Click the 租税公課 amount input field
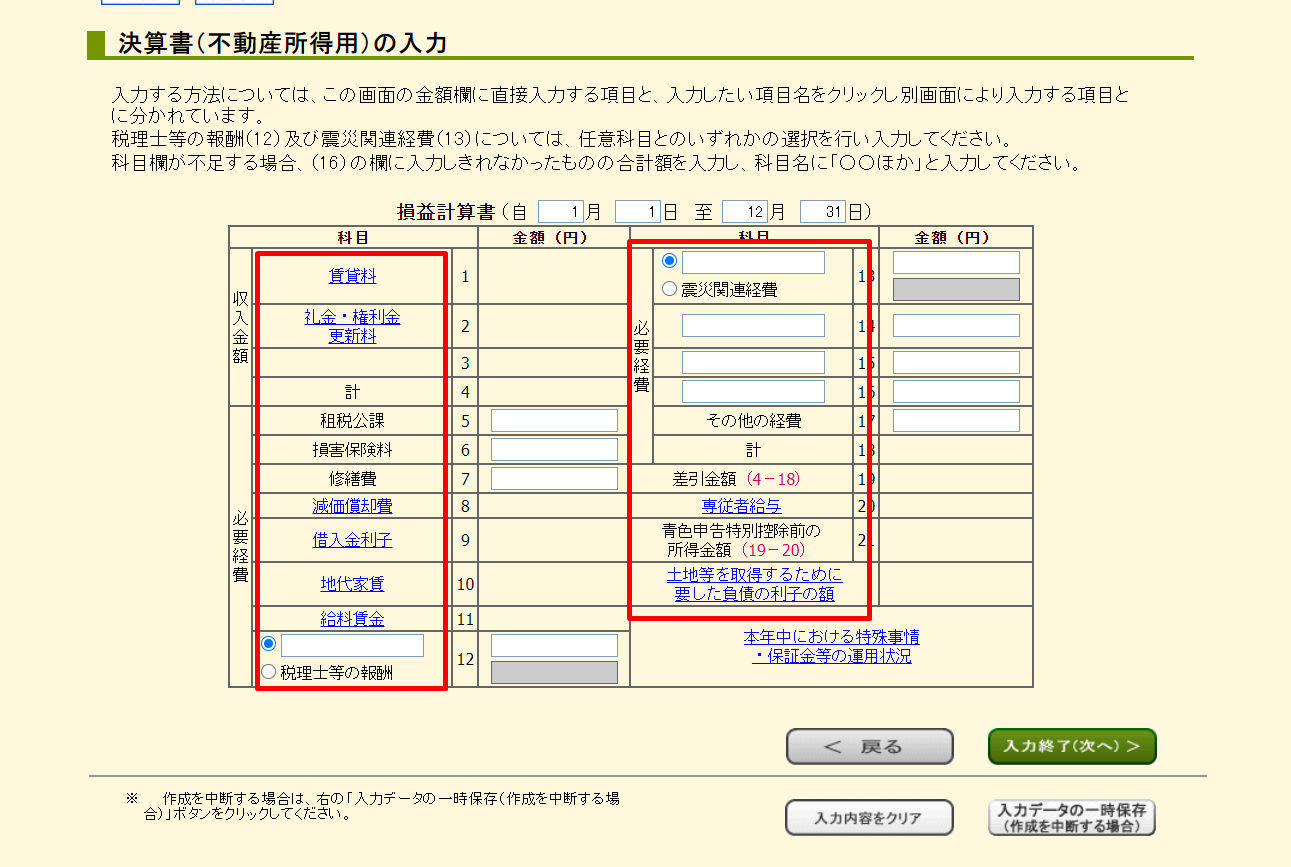This screenshot has width=1291, height=867. 554,421
